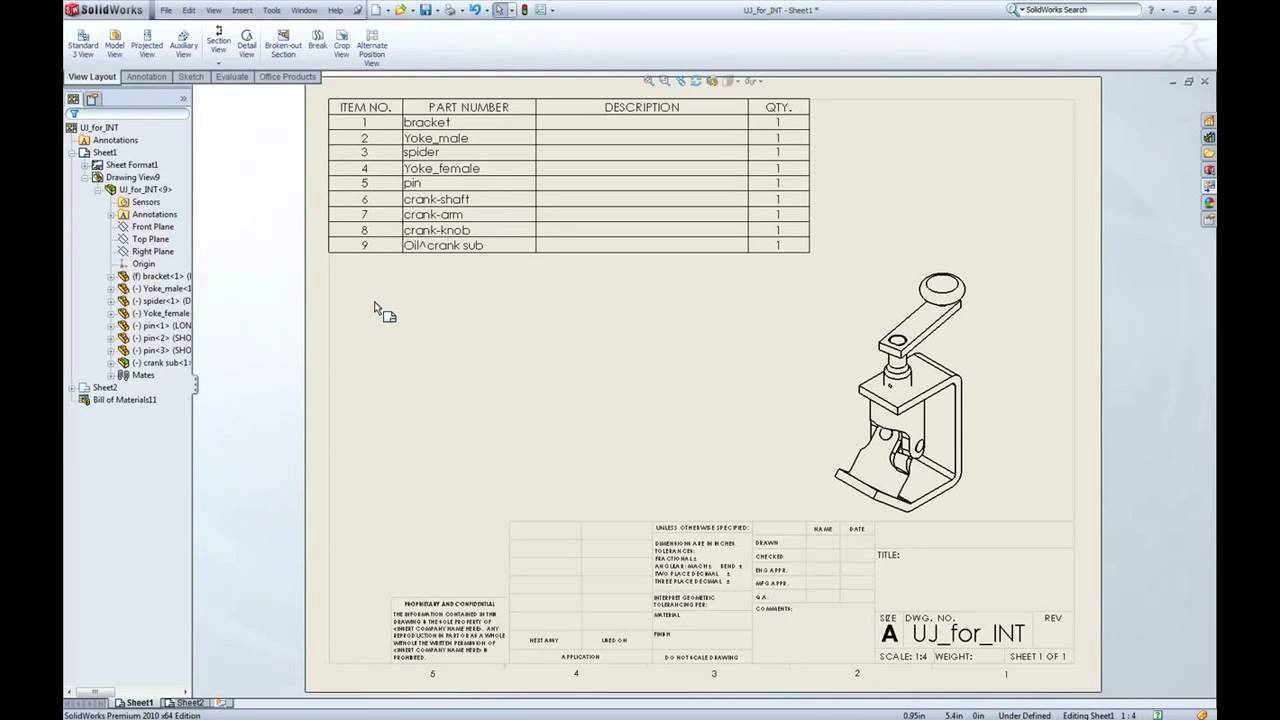Click the 'Yoke_female' part number cell

(469, 168)
